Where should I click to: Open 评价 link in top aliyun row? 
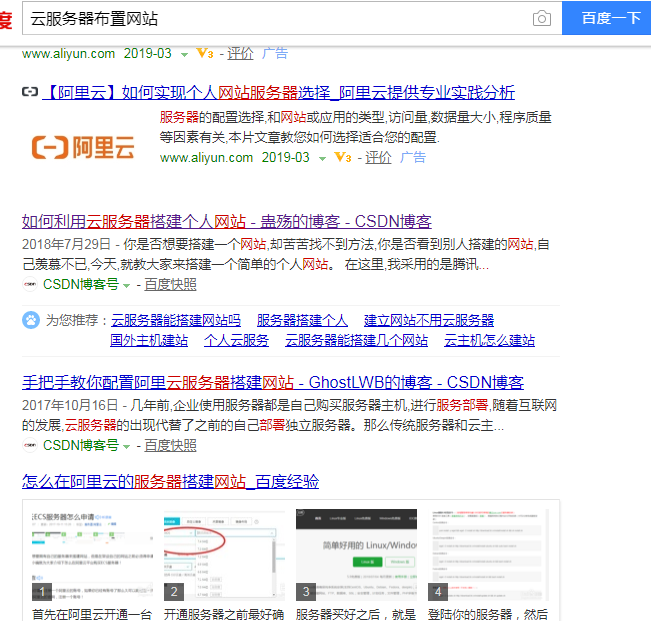tap(240, 53)
